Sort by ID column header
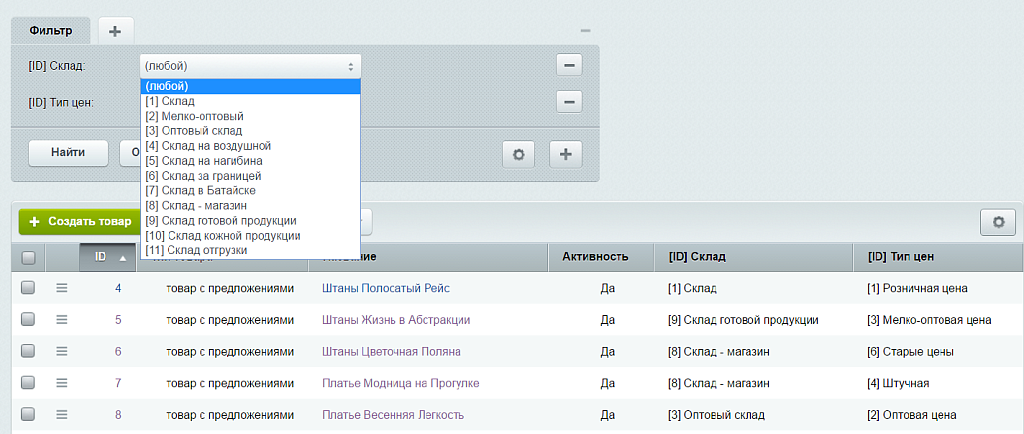1024x434 pixels. pos(105,257)
